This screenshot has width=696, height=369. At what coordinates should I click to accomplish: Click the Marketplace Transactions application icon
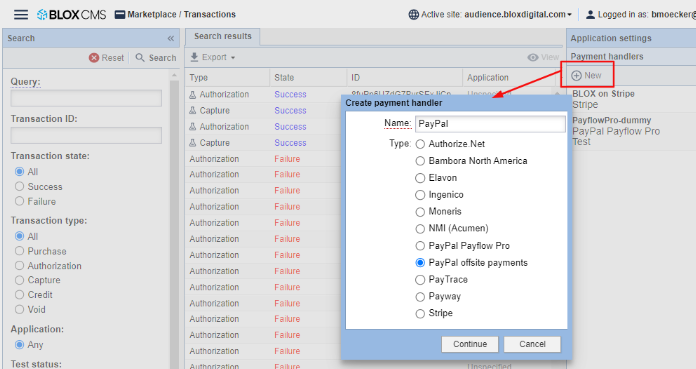[119, 15]
